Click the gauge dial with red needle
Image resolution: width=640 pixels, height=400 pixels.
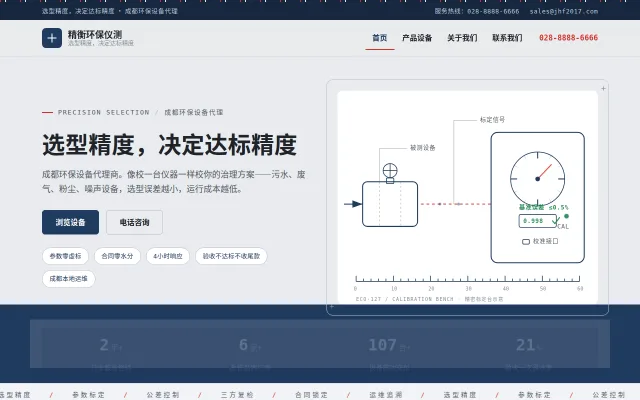click(x=538, y=179)
